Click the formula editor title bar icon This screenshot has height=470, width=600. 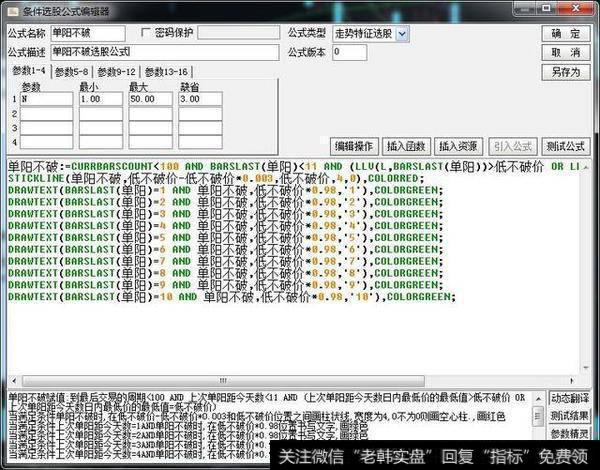click(9, 10)
